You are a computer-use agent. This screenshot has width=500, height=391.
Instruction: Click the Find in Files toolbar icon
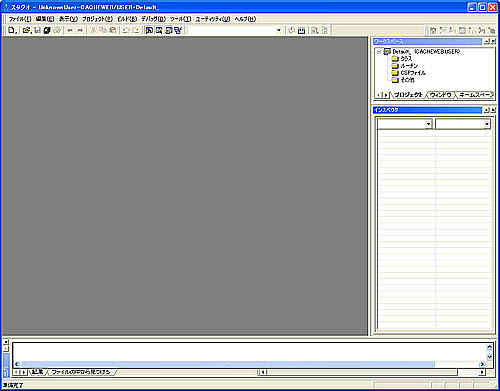(315, 30)
